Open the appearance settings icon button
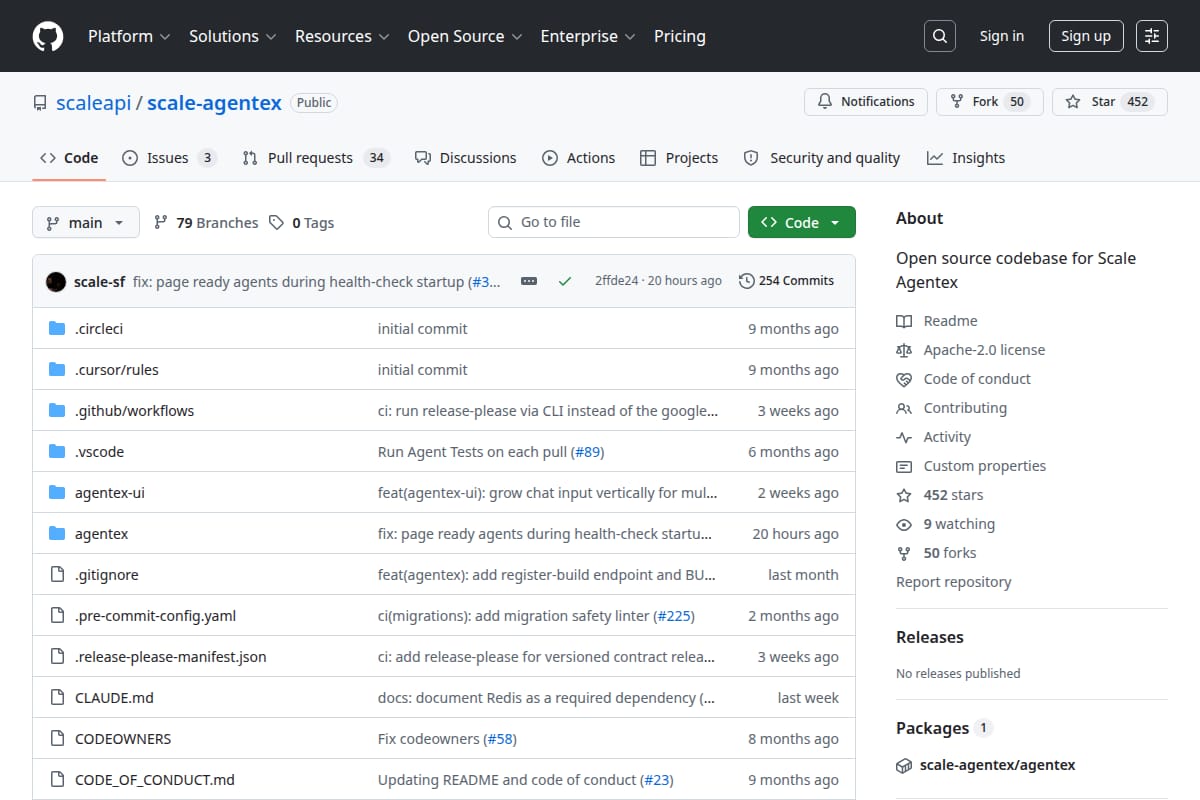The width and height of the screenshot is (1200, 800). [1152, 36]
